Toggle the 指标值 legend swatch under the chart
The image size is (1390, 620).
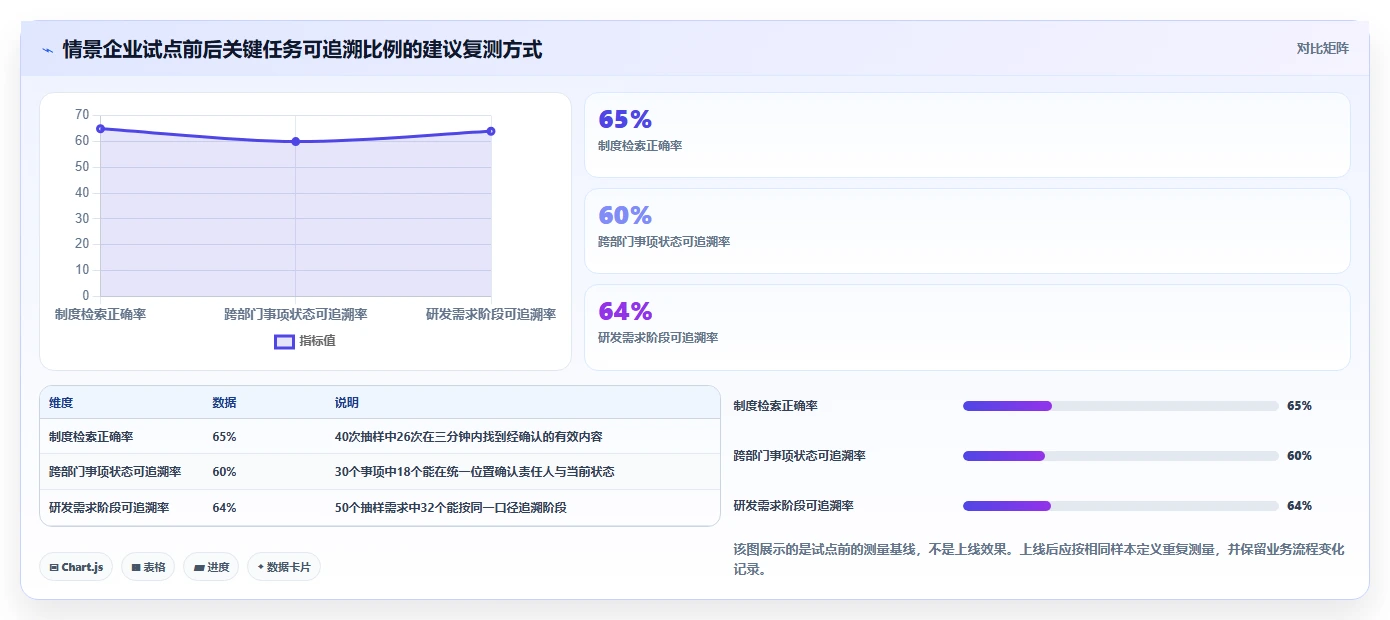pyautogui.click(x=284, y=341)
